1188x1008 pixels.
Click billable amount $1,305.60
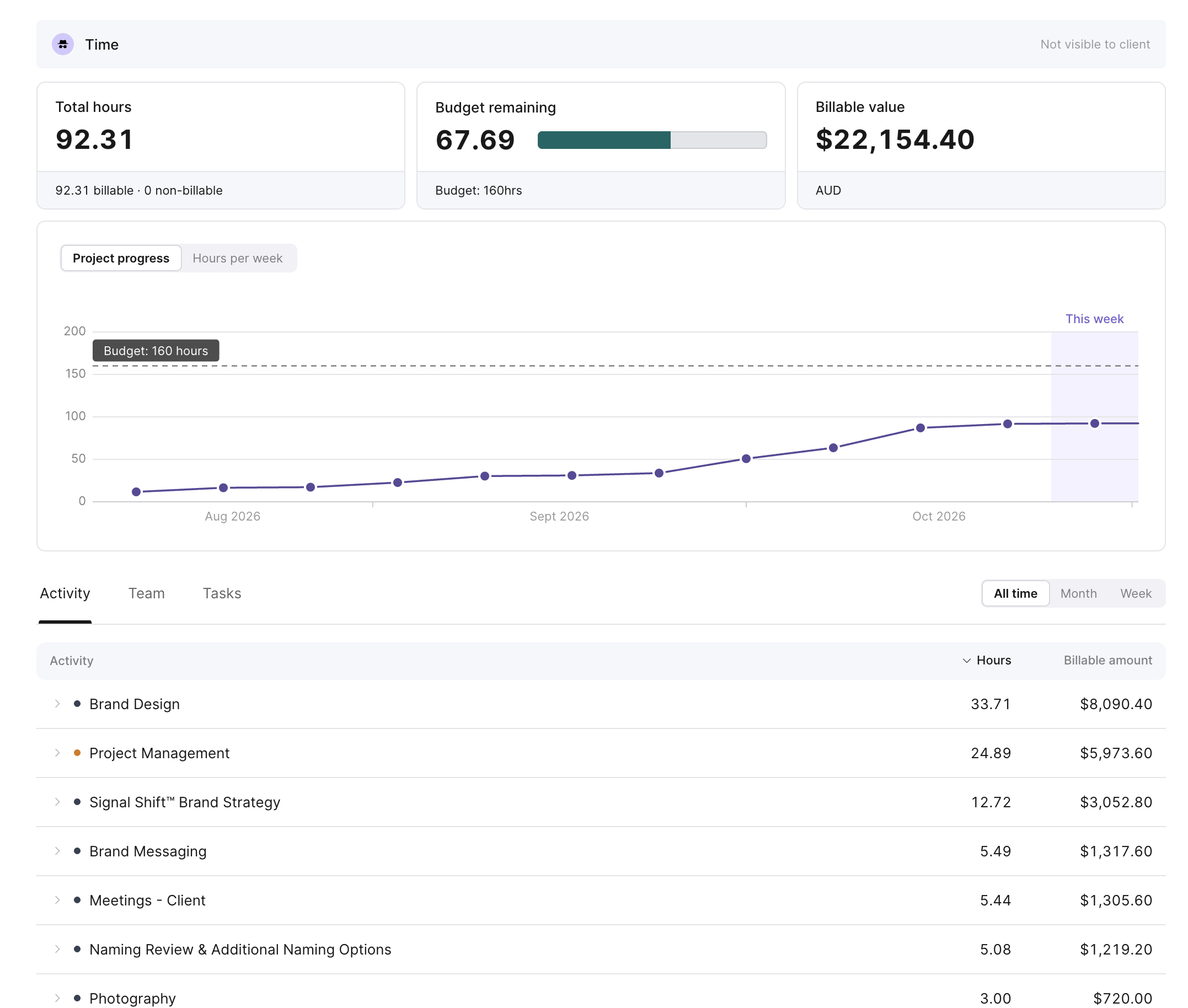click(x=1116, y=900)
